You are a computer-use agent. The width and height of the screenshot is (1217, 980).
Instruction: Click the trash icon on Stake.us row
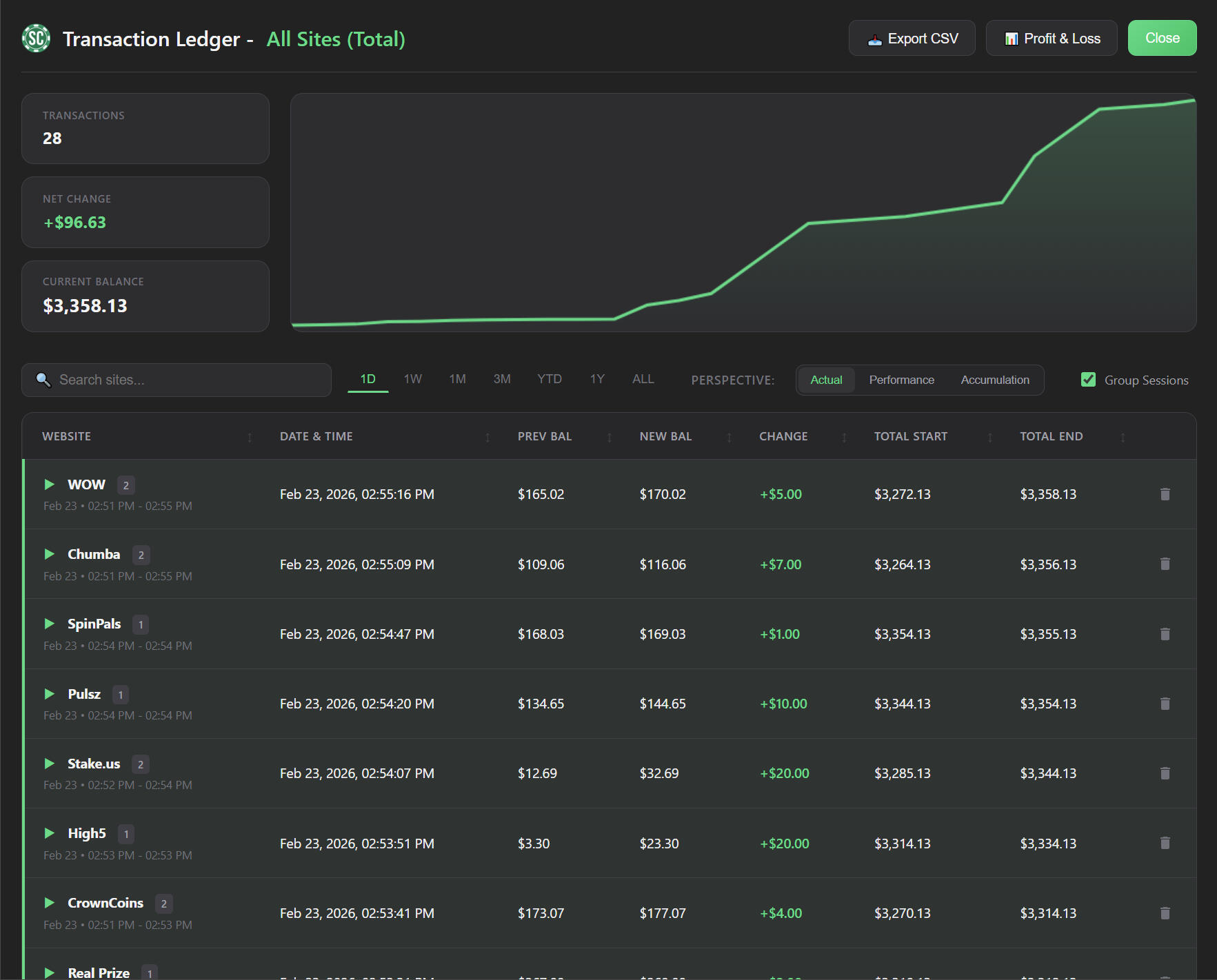click(1165, 773)
